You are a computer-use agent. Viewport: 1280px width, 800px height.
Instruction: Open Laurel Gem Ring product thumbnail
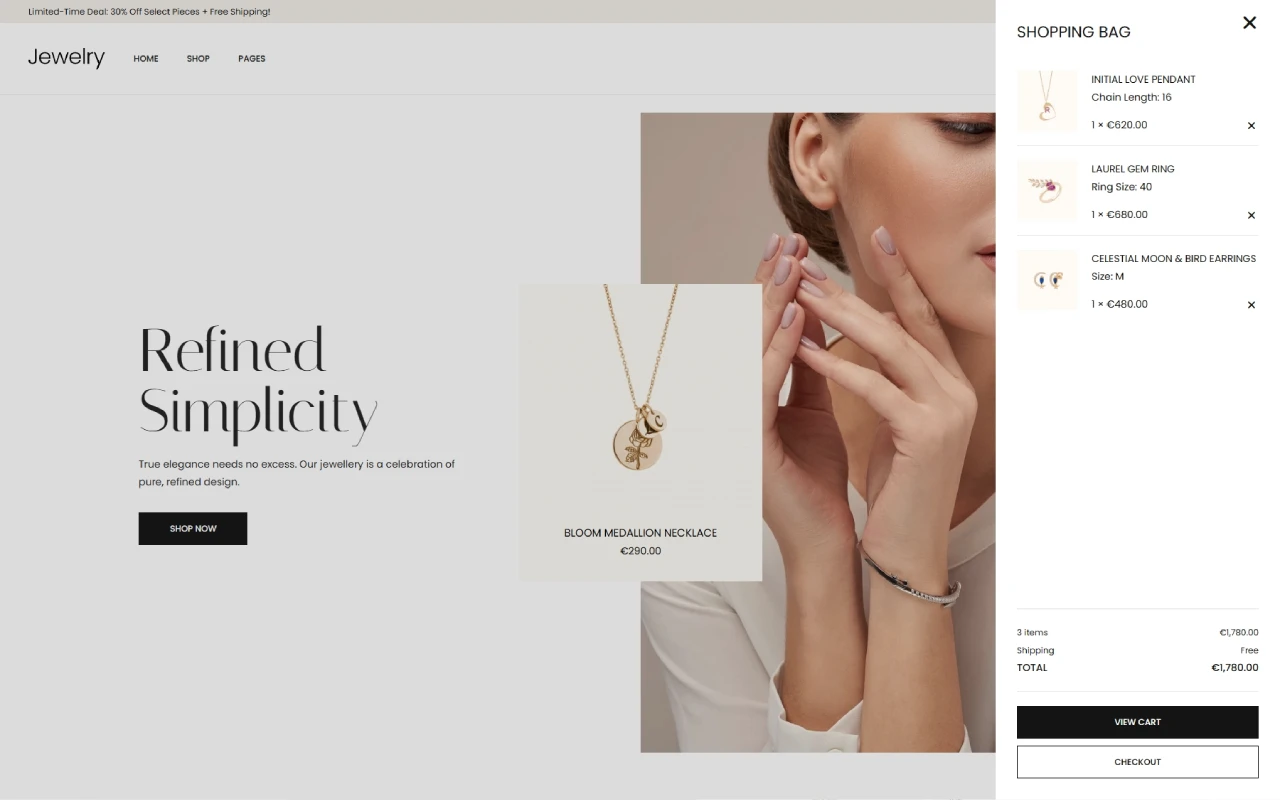[x=1047, y=190]
